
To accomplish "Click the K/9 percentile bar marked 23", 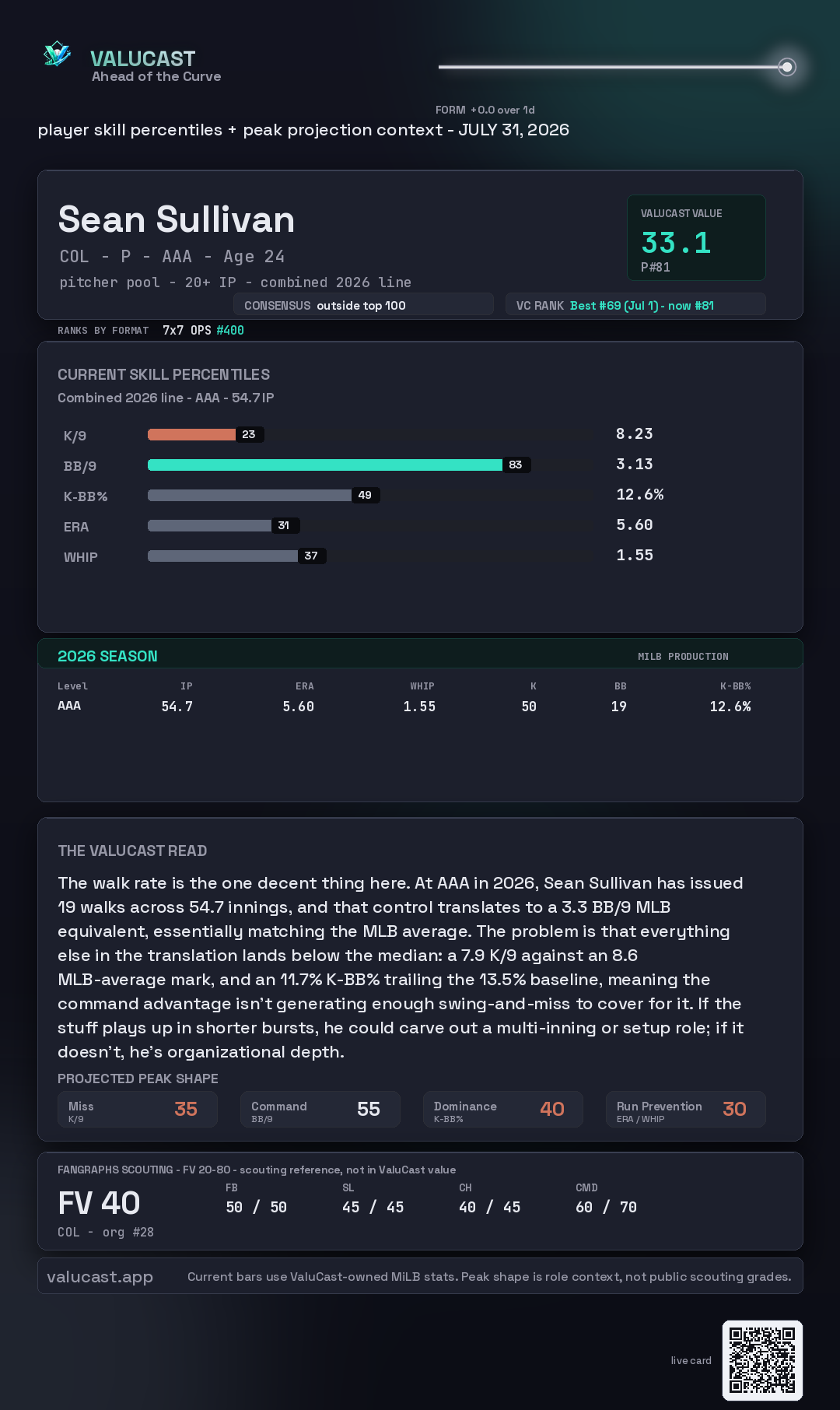I will pos(206,434).
